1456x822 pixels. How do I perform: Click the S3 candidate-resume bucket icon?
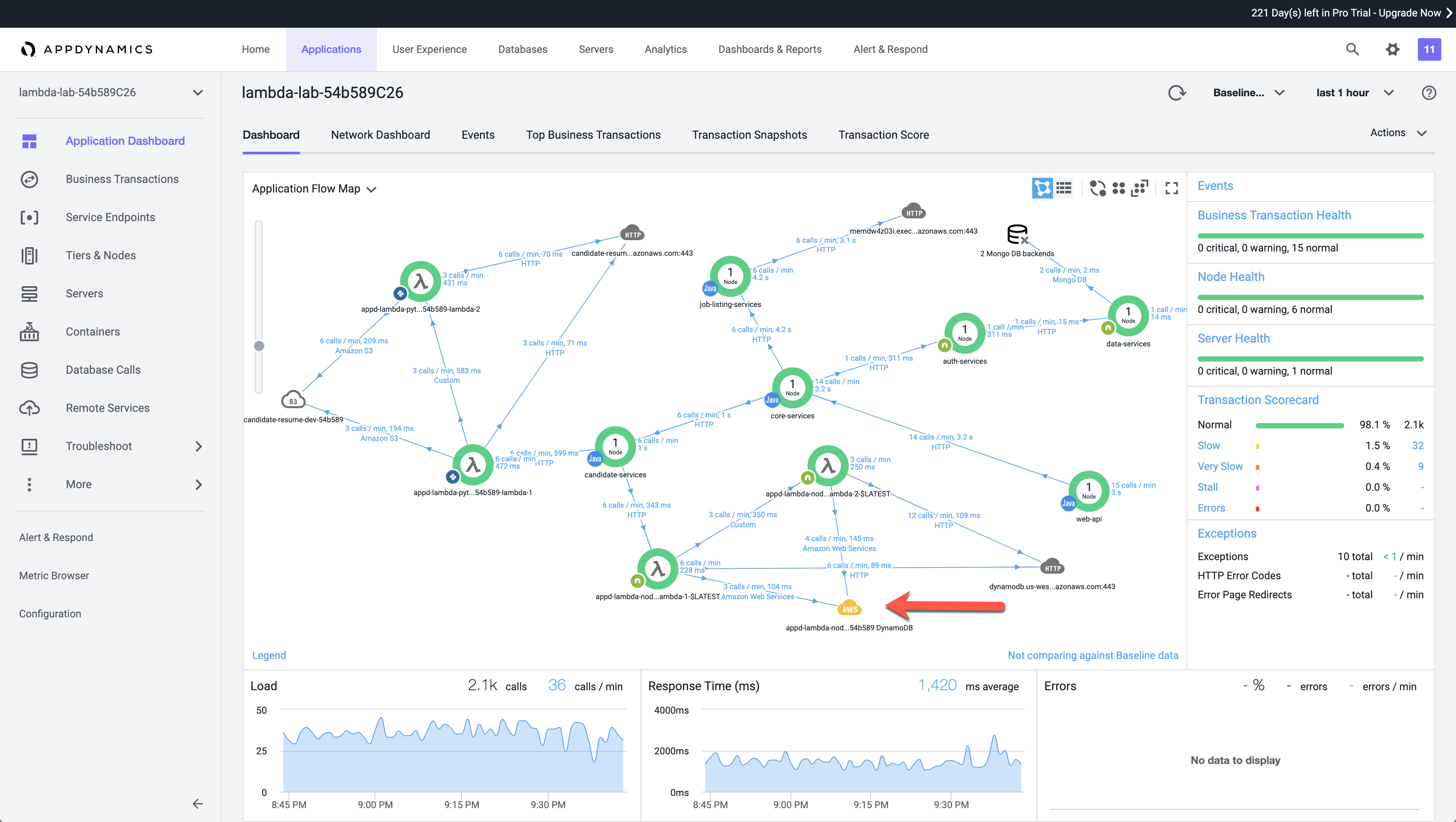click(x=293, y=400)
